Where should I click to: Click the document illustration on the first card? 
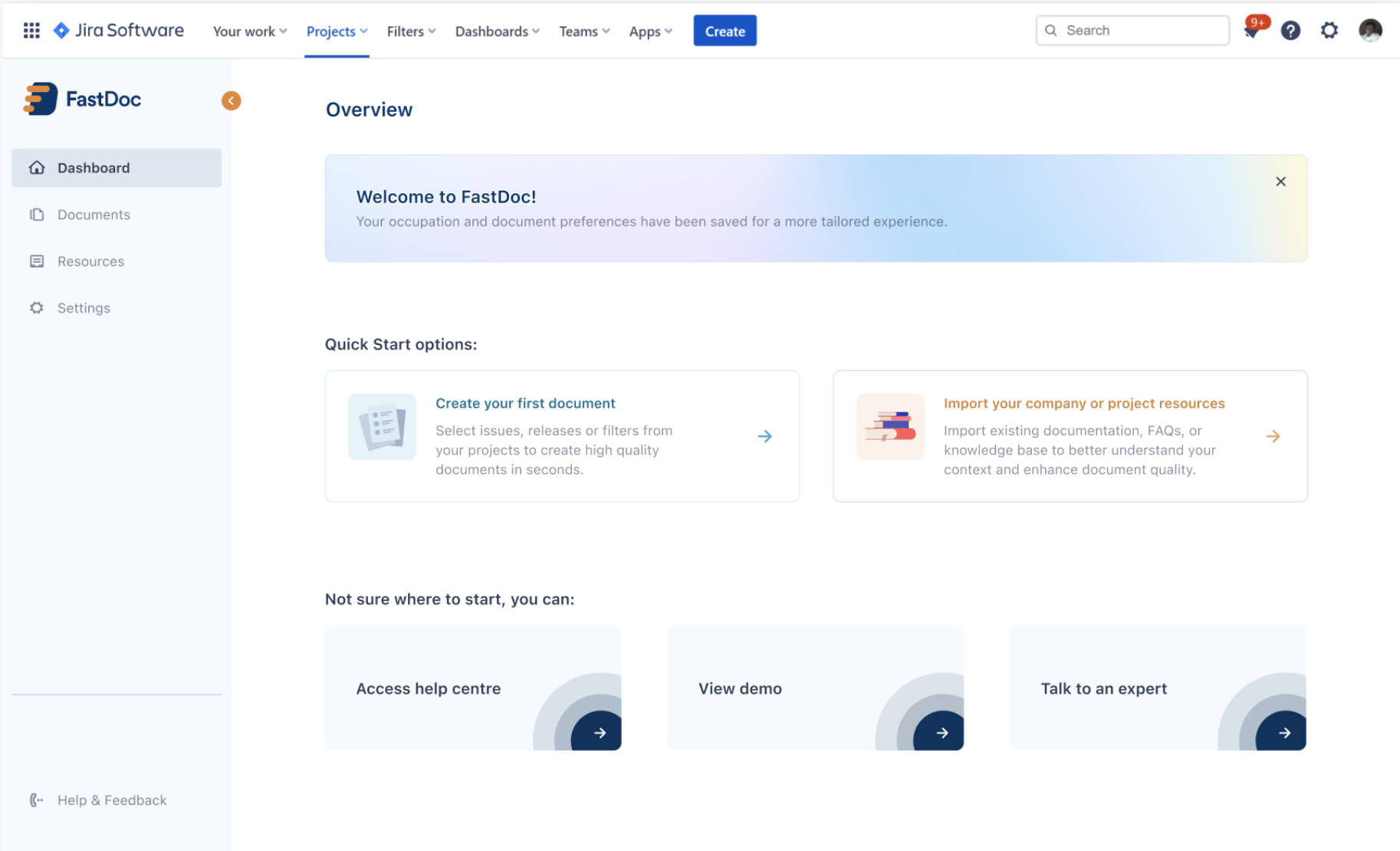tap(382, 427)
